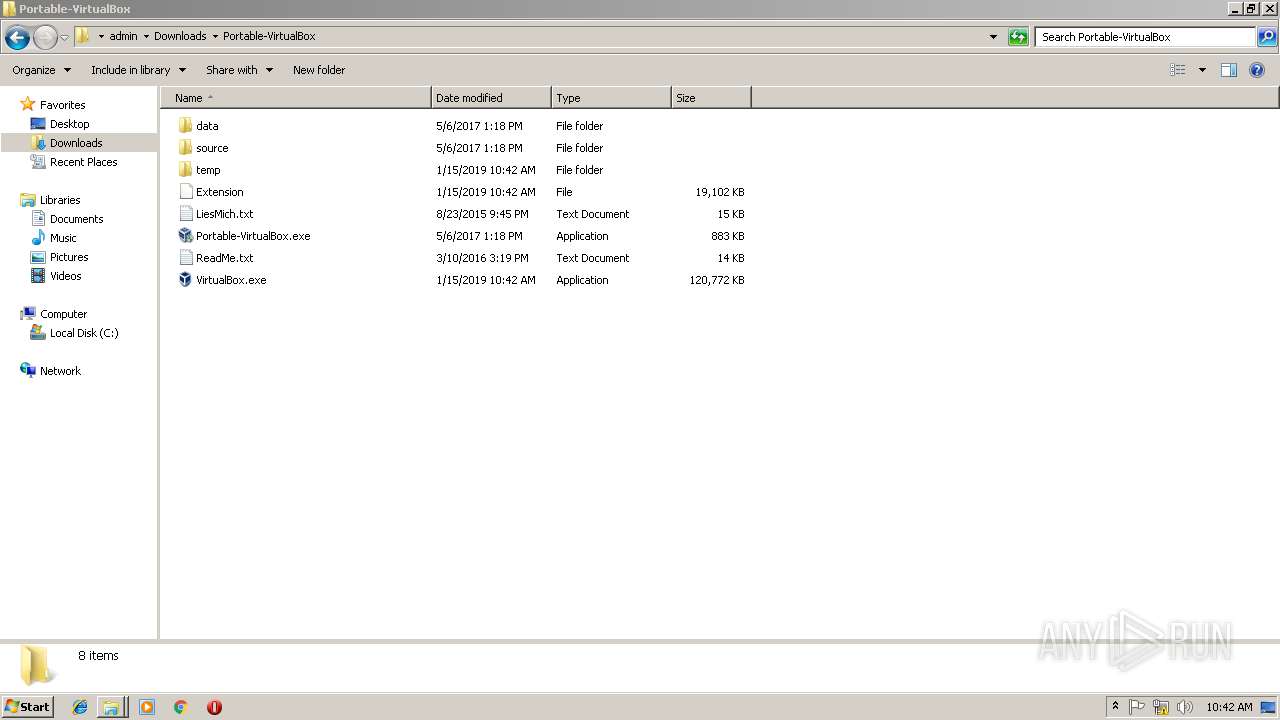The image size is (1280, 720).
Task: Select the LiesMich.txt file icon
Action: [x=185, y=214]
